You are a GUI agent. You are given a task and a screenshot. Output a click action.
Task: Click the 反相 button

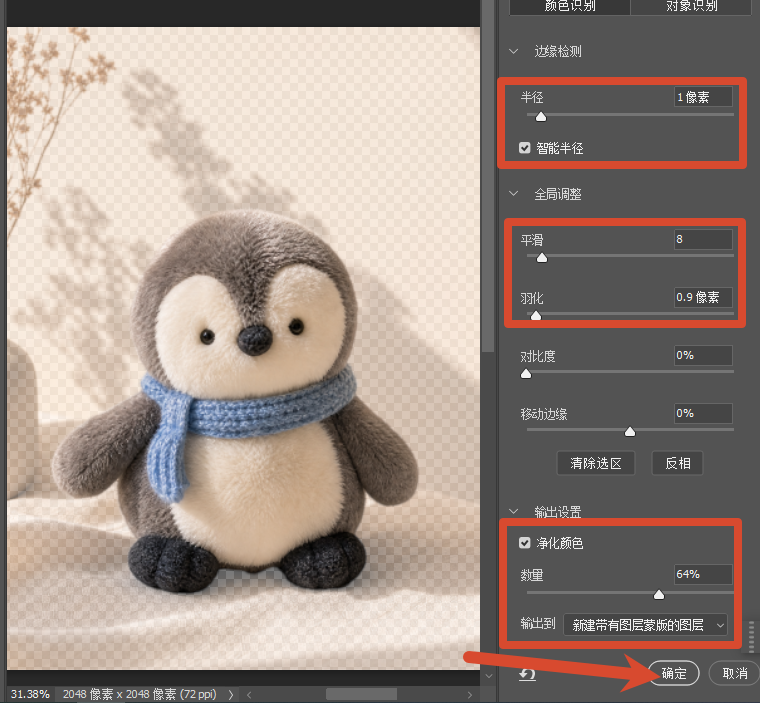[x=678, y=463]
